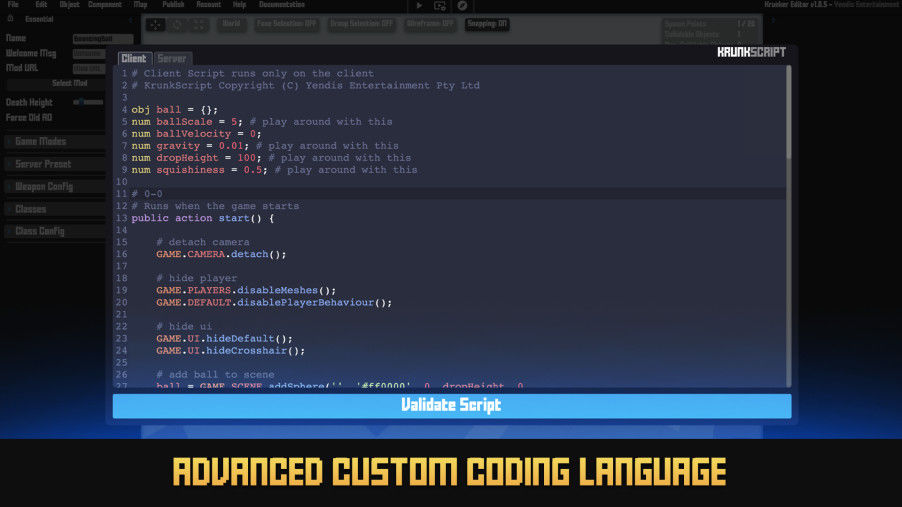Click the play test icon
This screenshot has width=902, height=507.
[x=419, y=5]
